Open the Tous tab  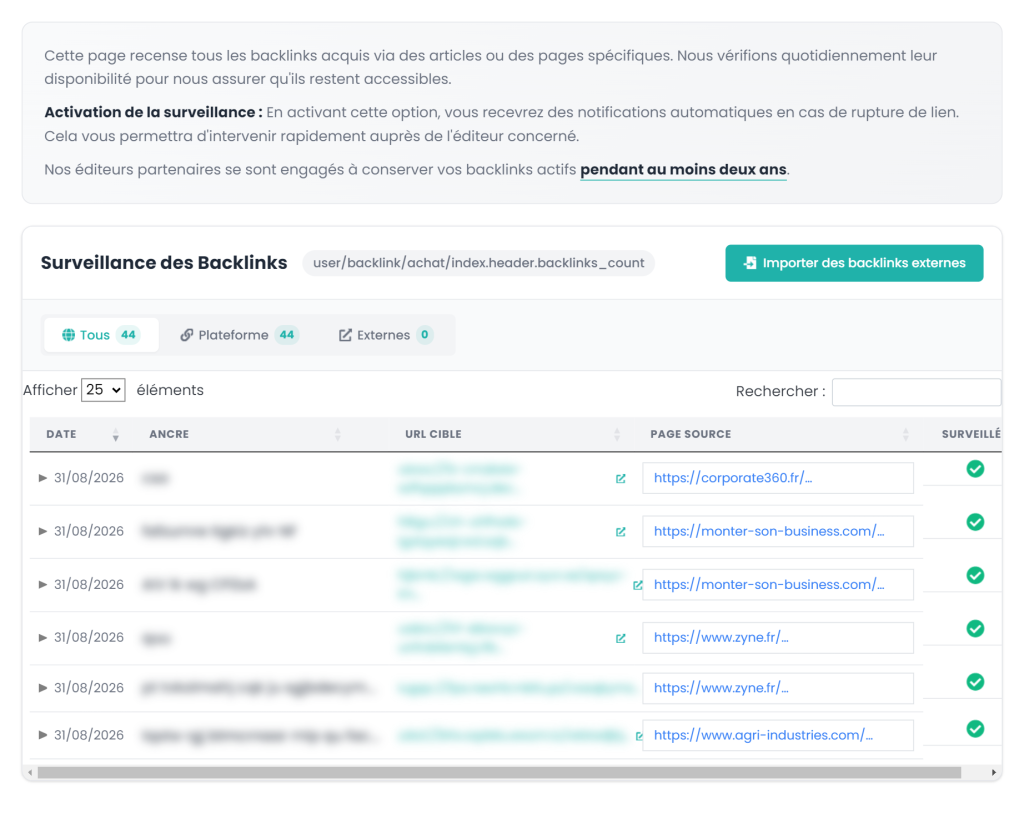[101, 335]
